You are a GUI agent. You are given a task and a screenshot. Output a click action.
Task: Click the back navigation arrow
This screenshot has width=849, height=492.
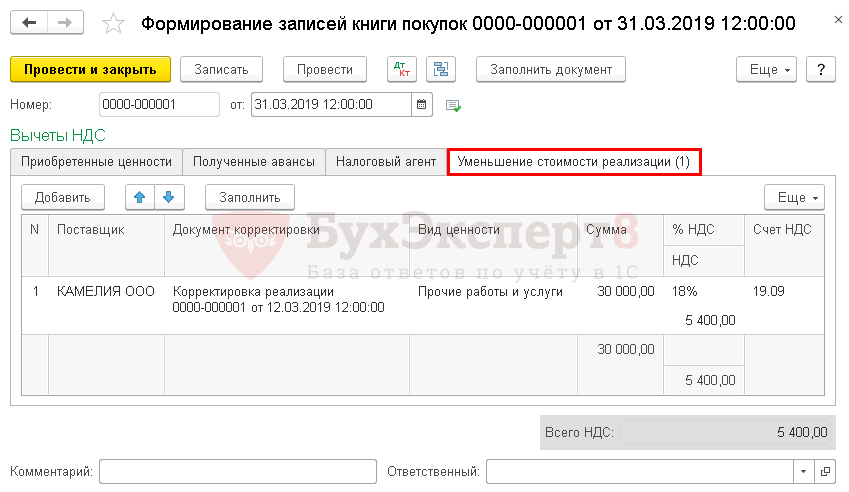(x=30, y=24)
